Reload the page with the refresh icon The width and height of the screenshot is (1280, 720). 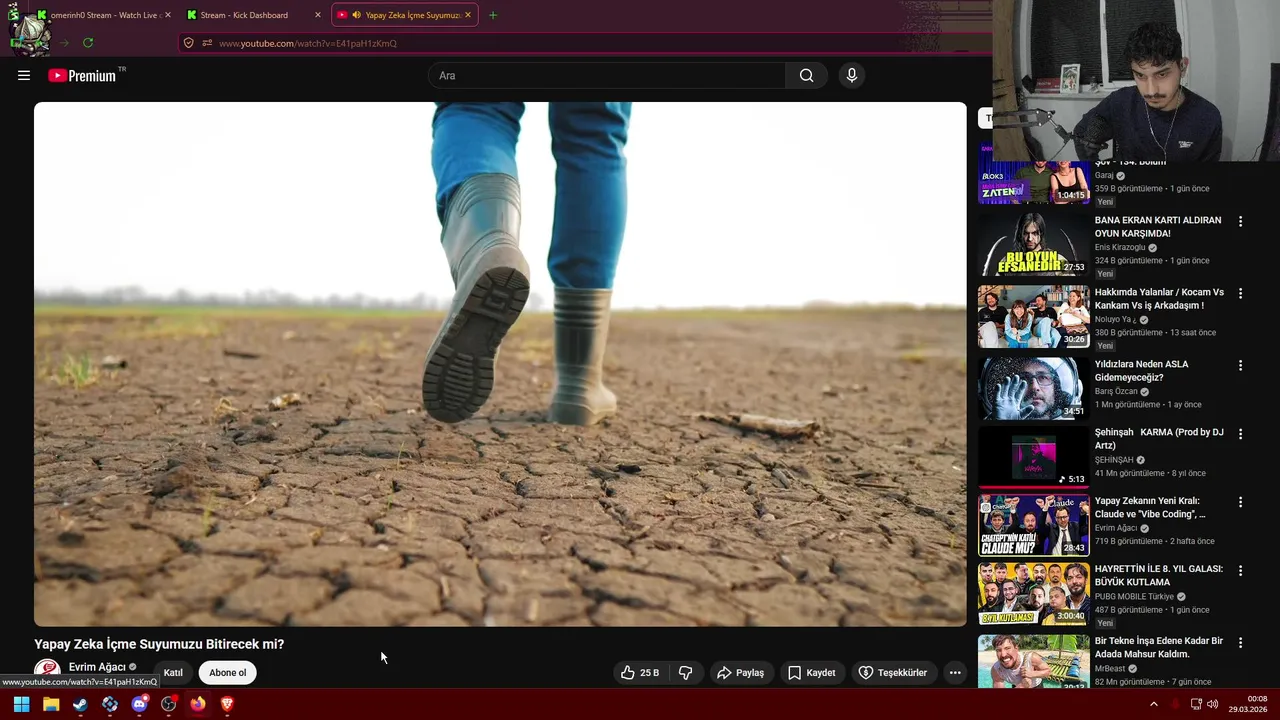pyautogui.click(x=88, y=43)
